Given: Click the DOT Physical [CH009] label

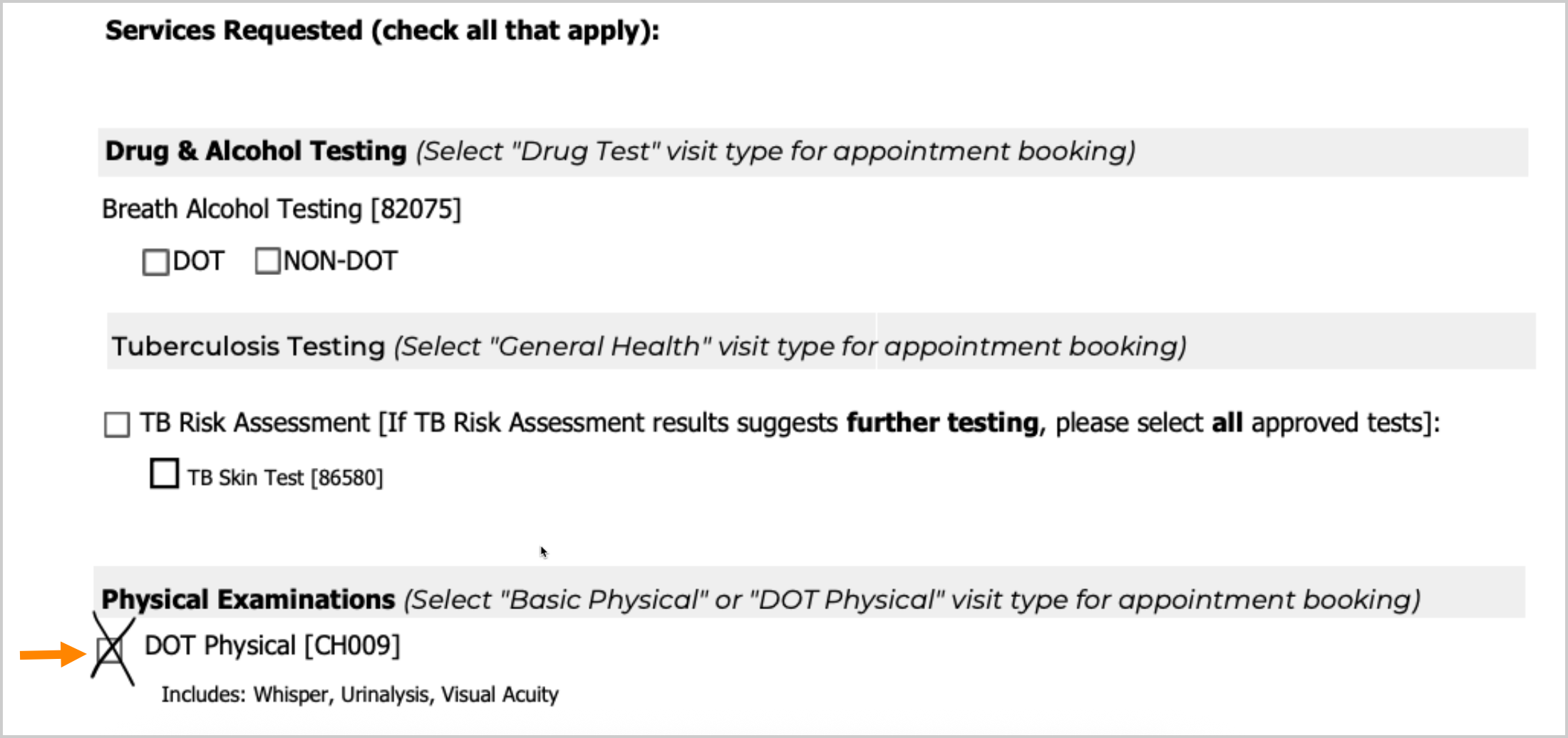Looking at the screenshot, I should click(x=272, y=645).
